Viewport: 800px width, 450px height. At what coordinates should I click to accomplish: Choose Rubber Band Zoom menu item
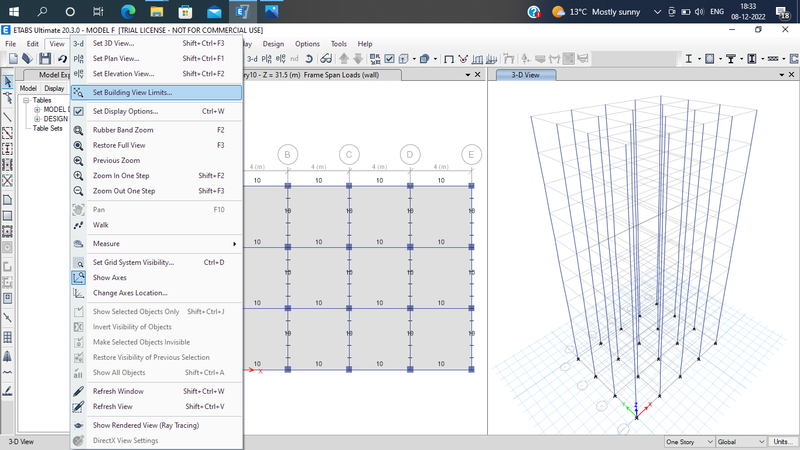pos(157,130)
